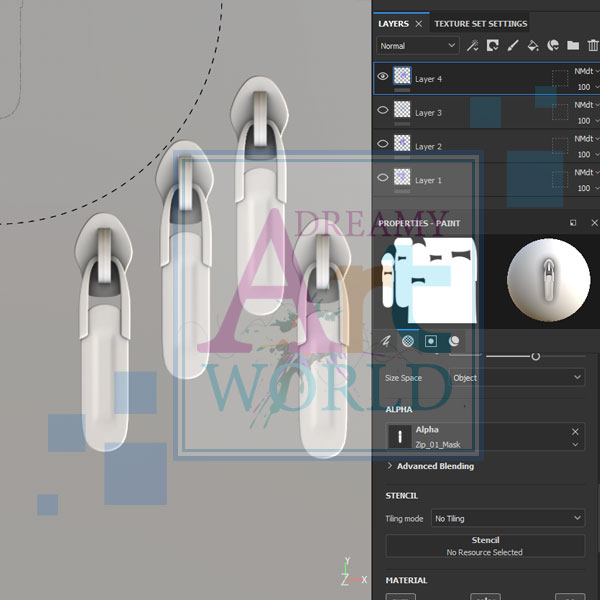Switch to the Texture Set Settings tab

click(480, 23)
